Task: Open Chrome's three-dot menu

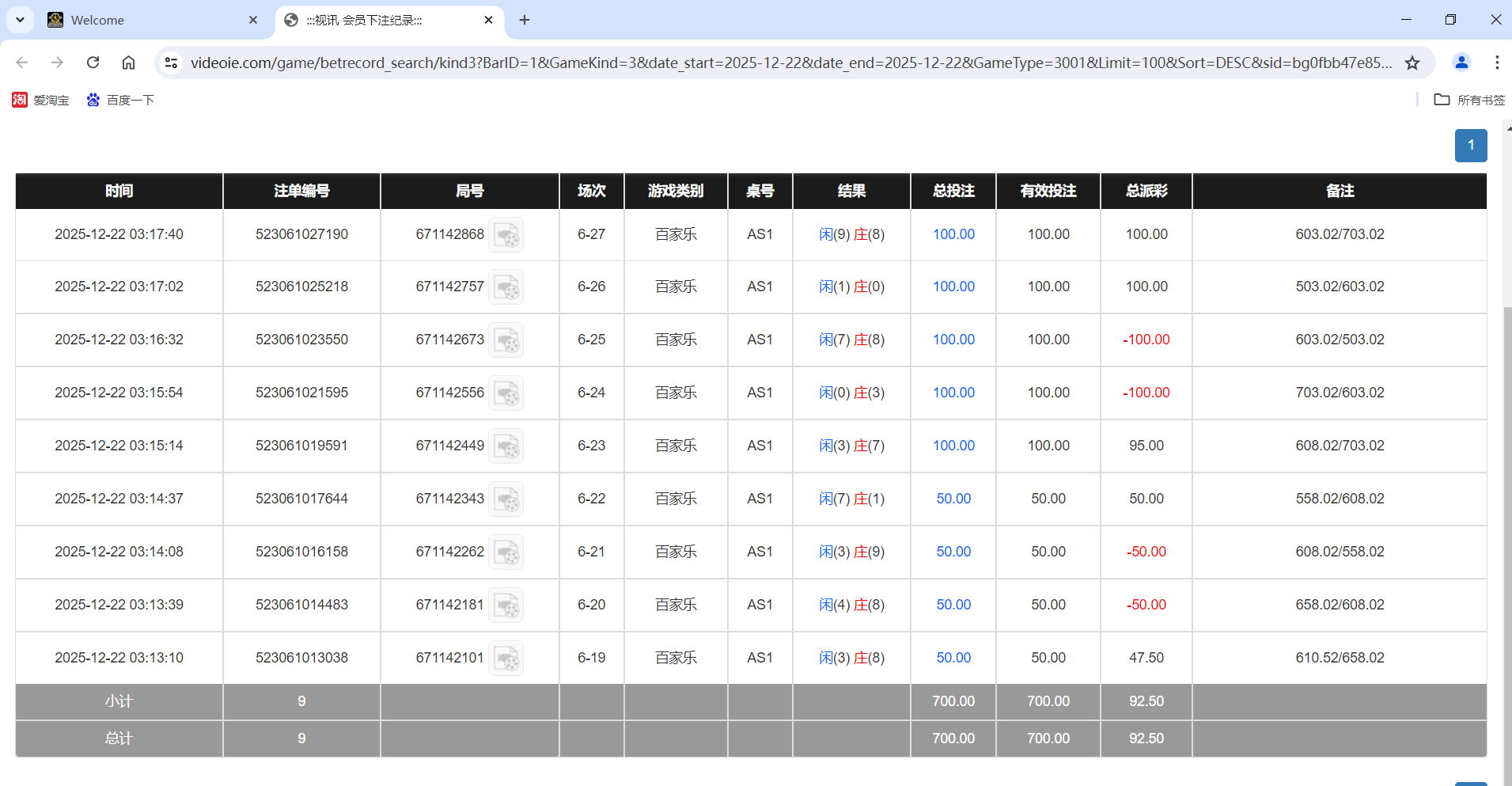Action: point(1496,63)
